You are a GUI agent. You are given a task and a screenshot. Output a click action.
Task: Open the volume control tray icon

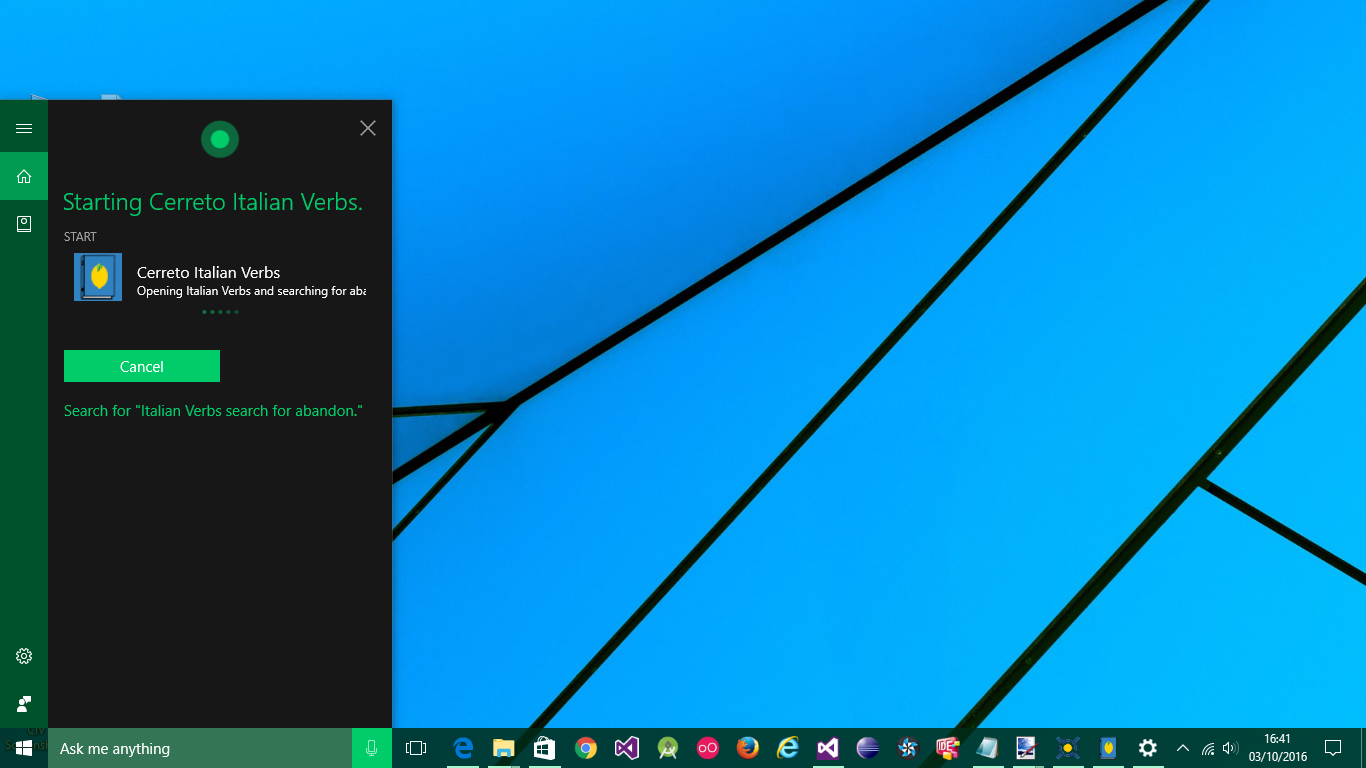(x=1230, y=748)
